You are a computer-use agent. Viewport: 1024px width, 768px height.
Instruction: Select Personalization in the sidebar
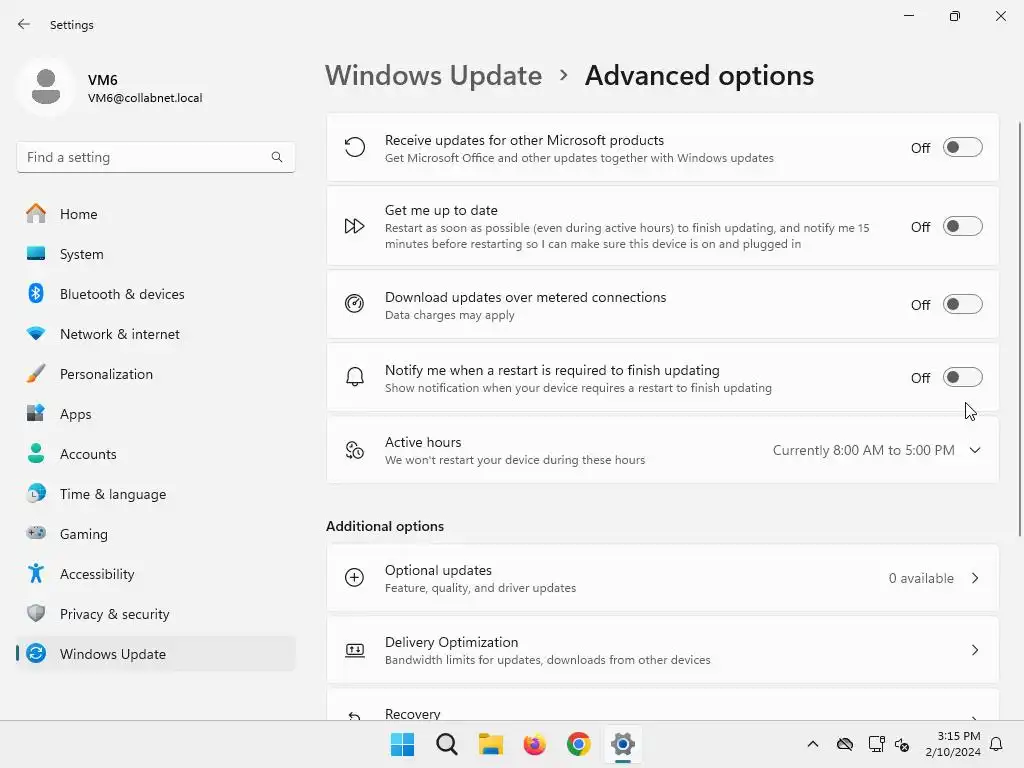[155, 374]
